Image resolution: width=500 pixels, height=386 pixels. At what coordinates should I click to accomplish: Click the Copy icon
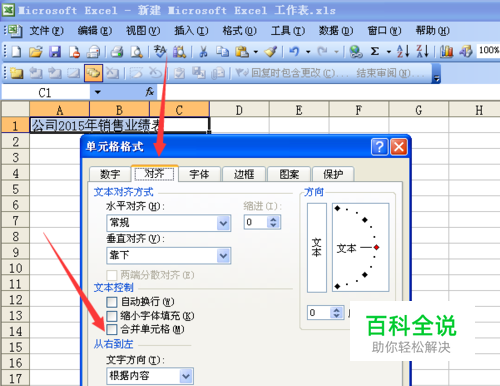click(222, 52)
